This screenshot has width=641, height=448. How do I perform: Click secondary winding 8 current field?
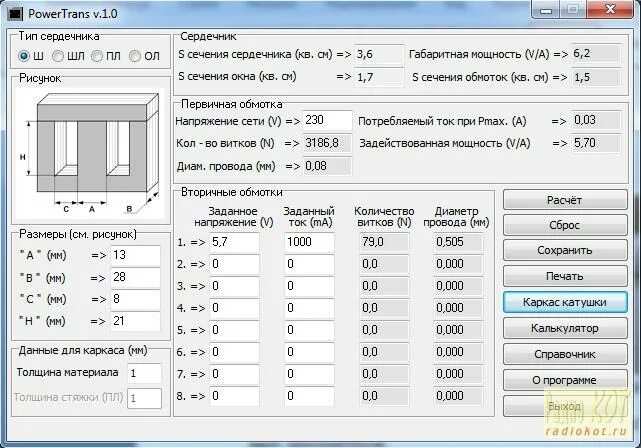point(309,396)
